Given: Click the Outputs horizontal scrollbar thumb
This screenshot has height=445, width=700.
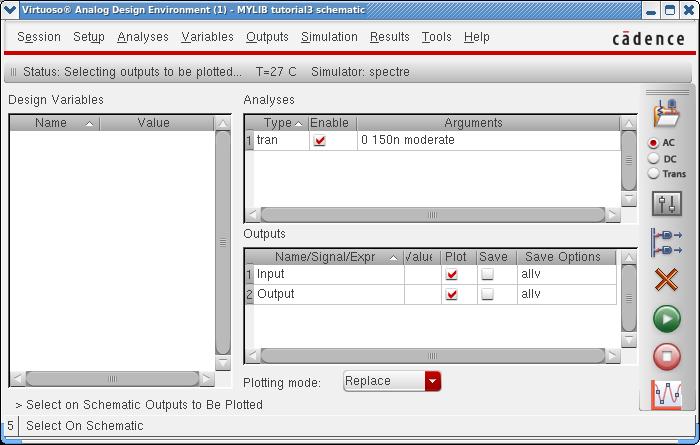Looking at the screenshot, I should (x=432, y=356).
